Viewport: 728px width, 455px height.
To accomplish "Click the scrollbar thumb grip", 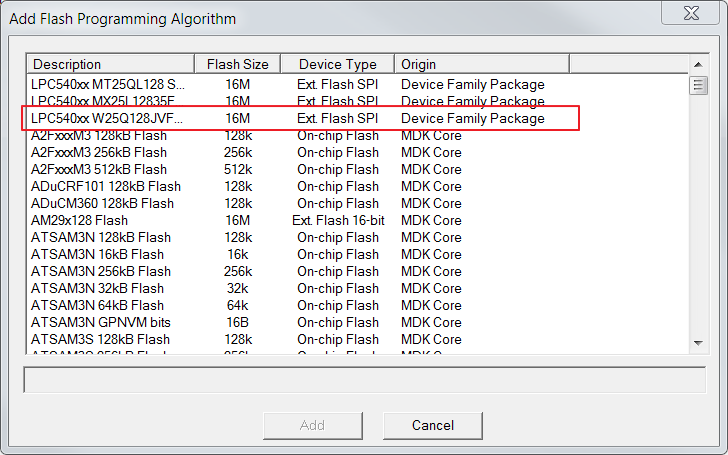I will 698,85.
